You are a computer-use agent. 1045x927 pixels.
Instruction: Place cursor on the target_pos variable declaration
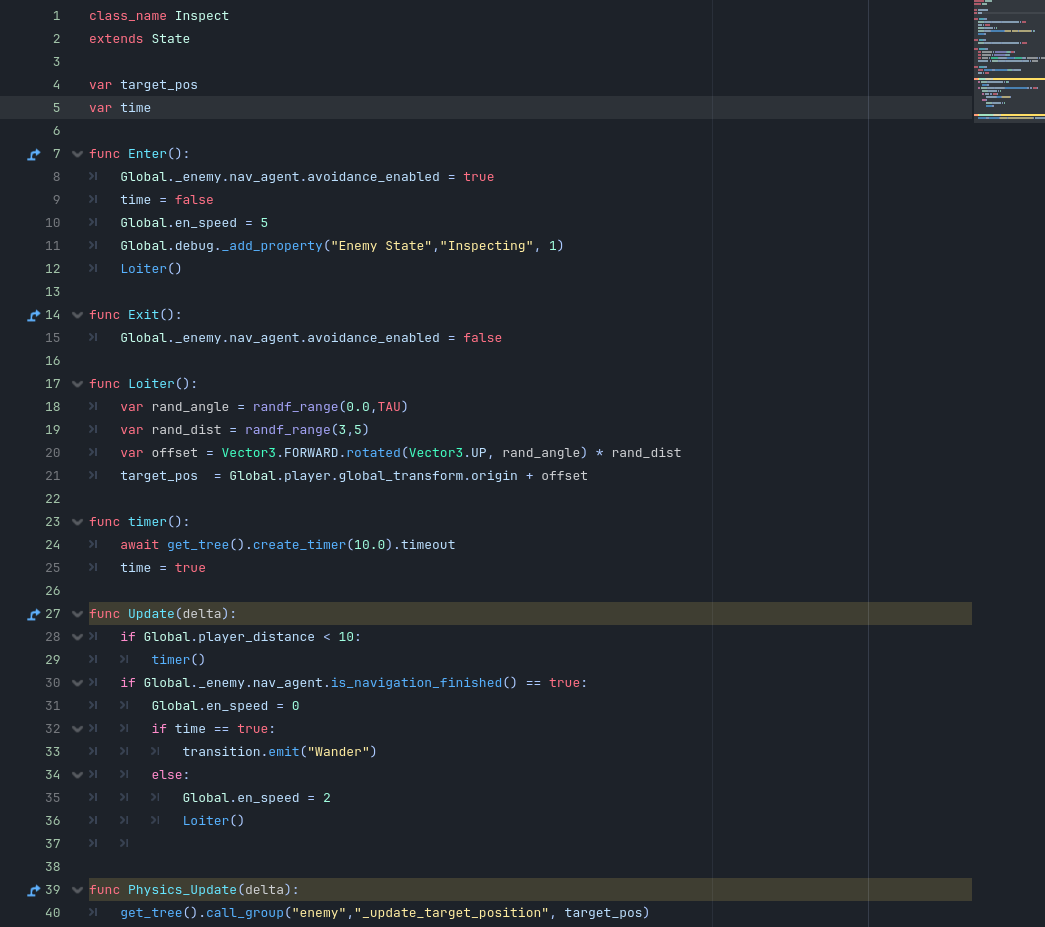pyautogui.click(x=158, y=85)
